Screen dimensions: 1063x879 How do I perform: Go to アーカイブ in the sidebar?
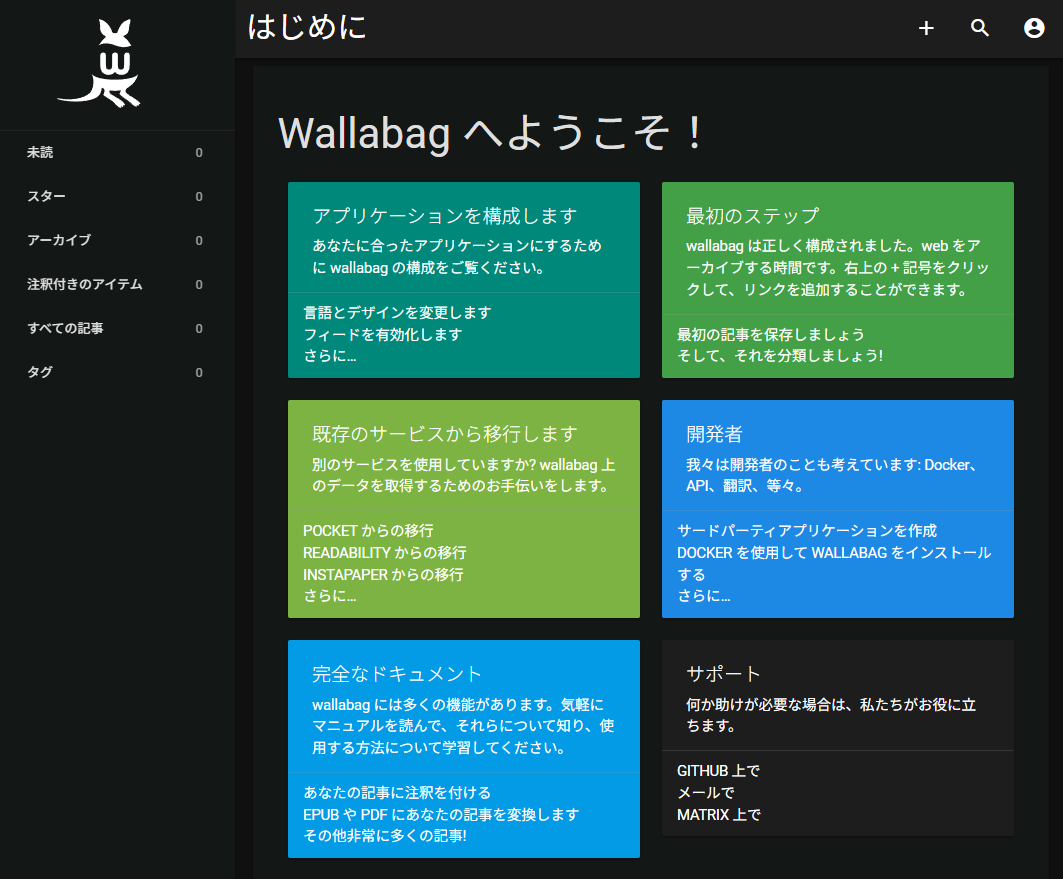pyautogui.click(x=117, y=241)
